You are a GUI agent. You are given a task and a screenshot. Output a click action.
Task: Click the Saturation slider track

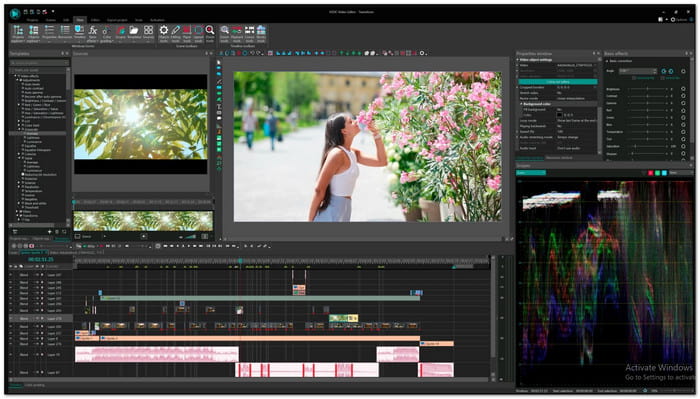[647, 146]
